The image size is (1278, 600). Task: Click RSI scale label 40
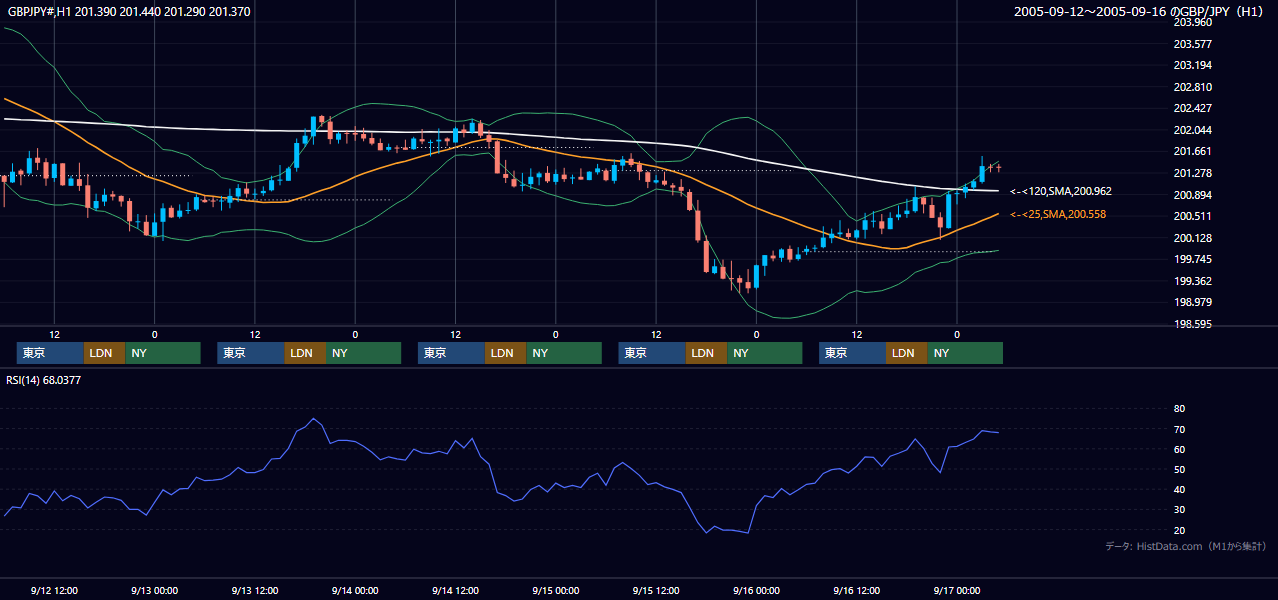pyautogui.click(x=1179, y=489)
